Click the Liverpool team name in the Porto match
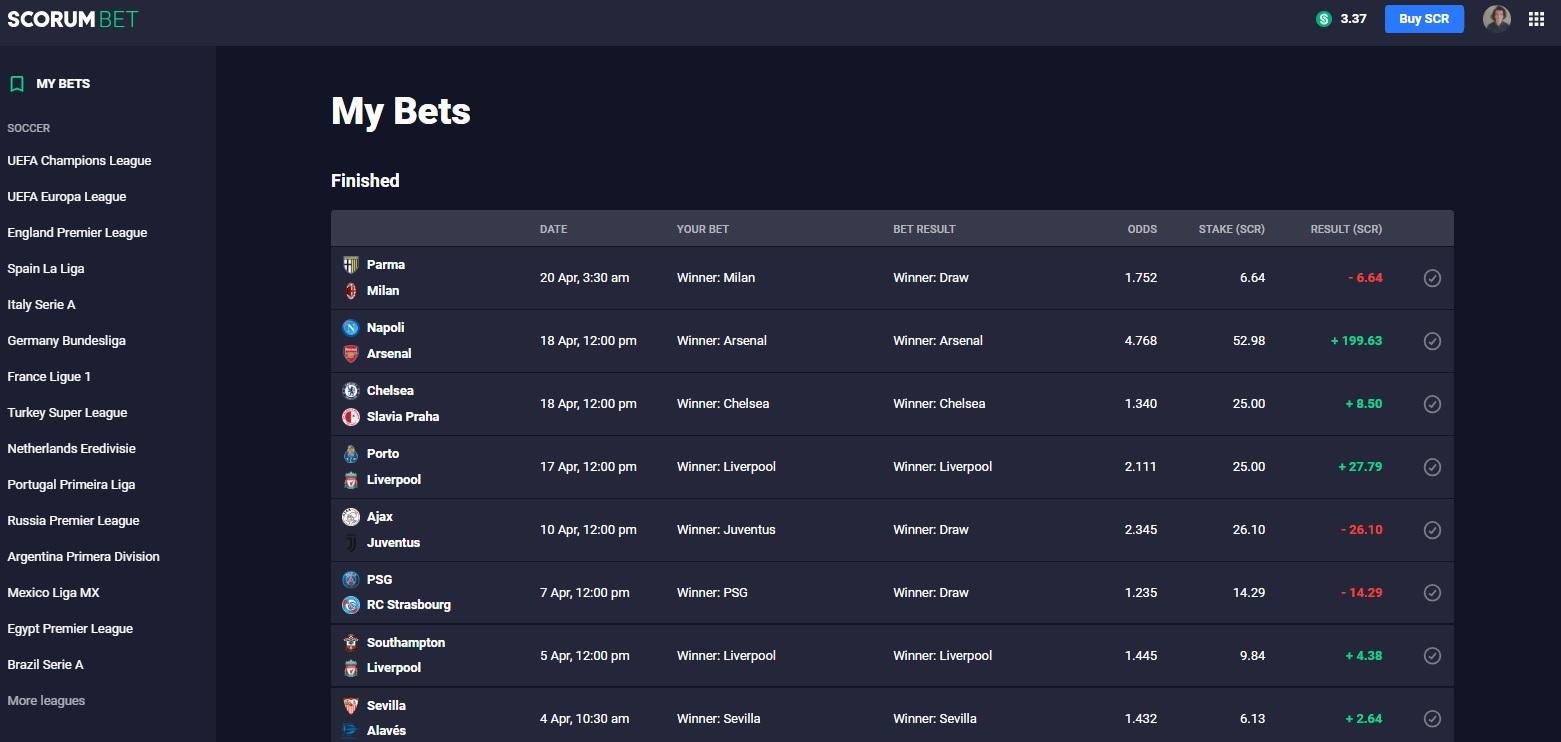The image size is (1561, 742). [x=394, y=480]
